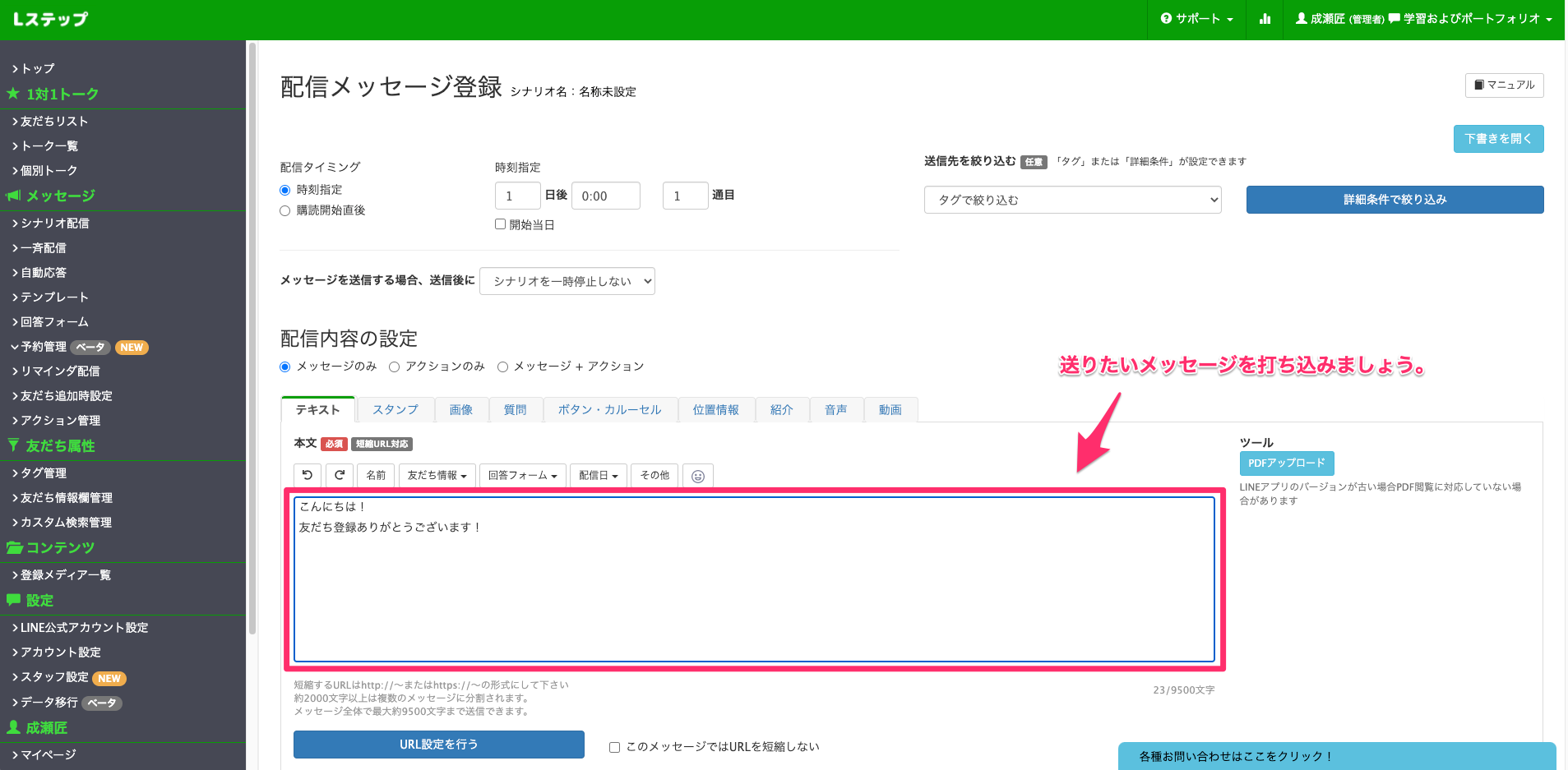Switch to the ボタン・カルーセル tab
This screenshot has width=1568, height=770.
[x=610, y=409]
